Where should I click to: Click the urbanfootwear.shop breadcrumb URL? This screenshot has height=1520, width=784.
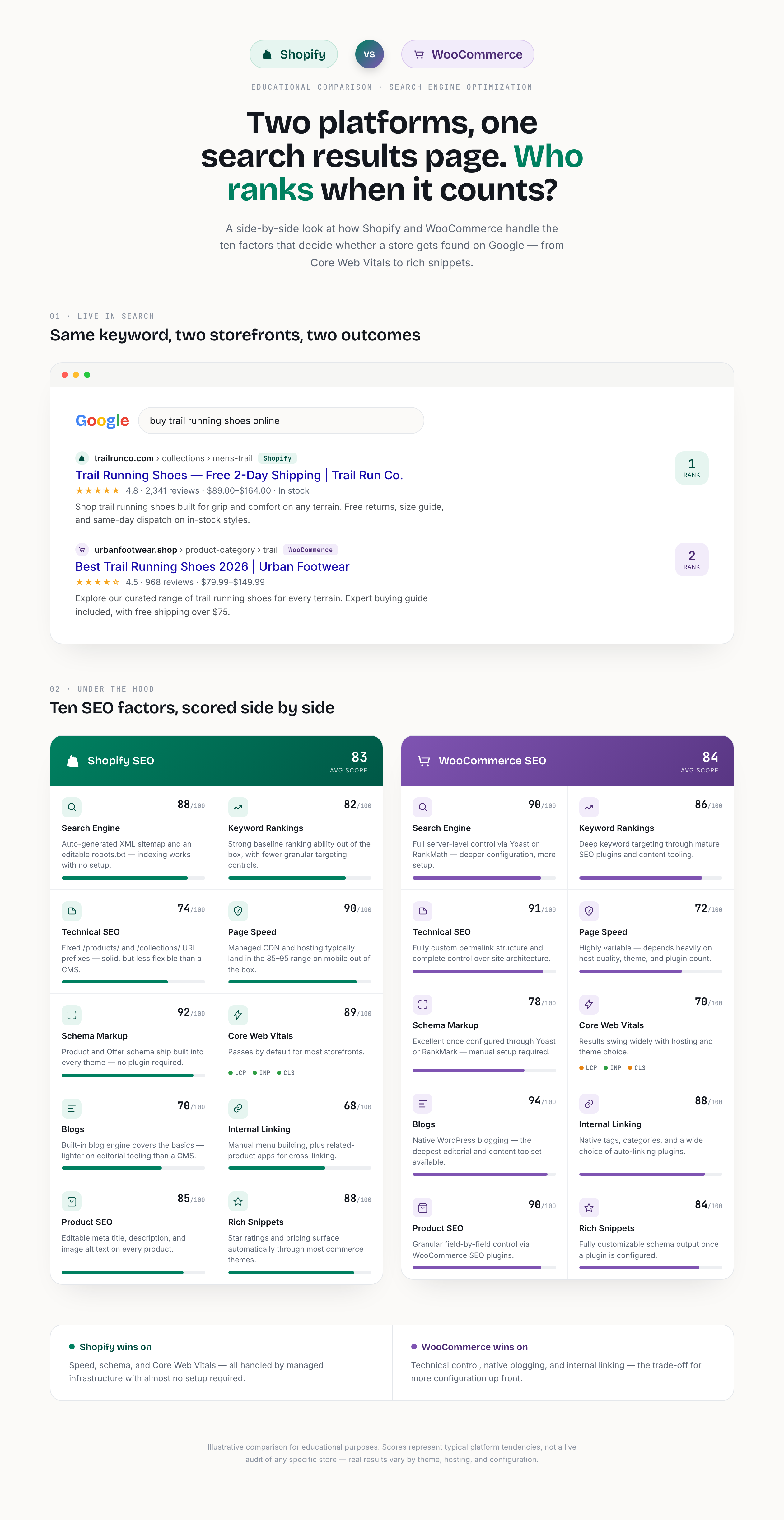[x=186, y=550]
